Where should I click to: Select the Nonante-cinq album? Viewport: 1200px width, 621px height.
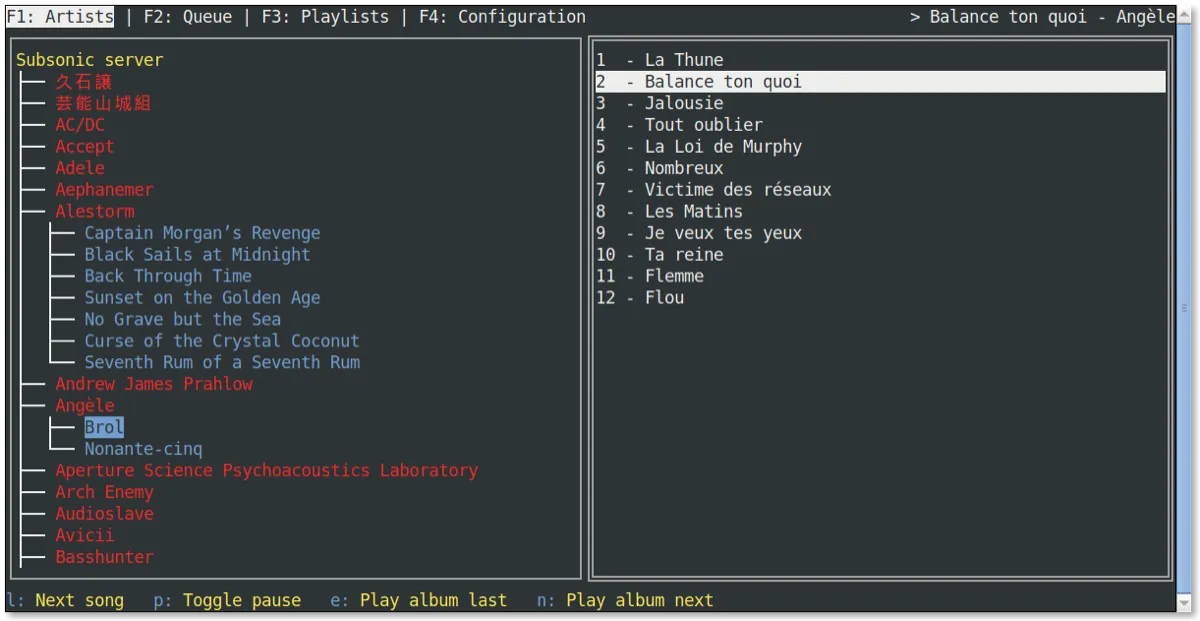coord(143,449)
